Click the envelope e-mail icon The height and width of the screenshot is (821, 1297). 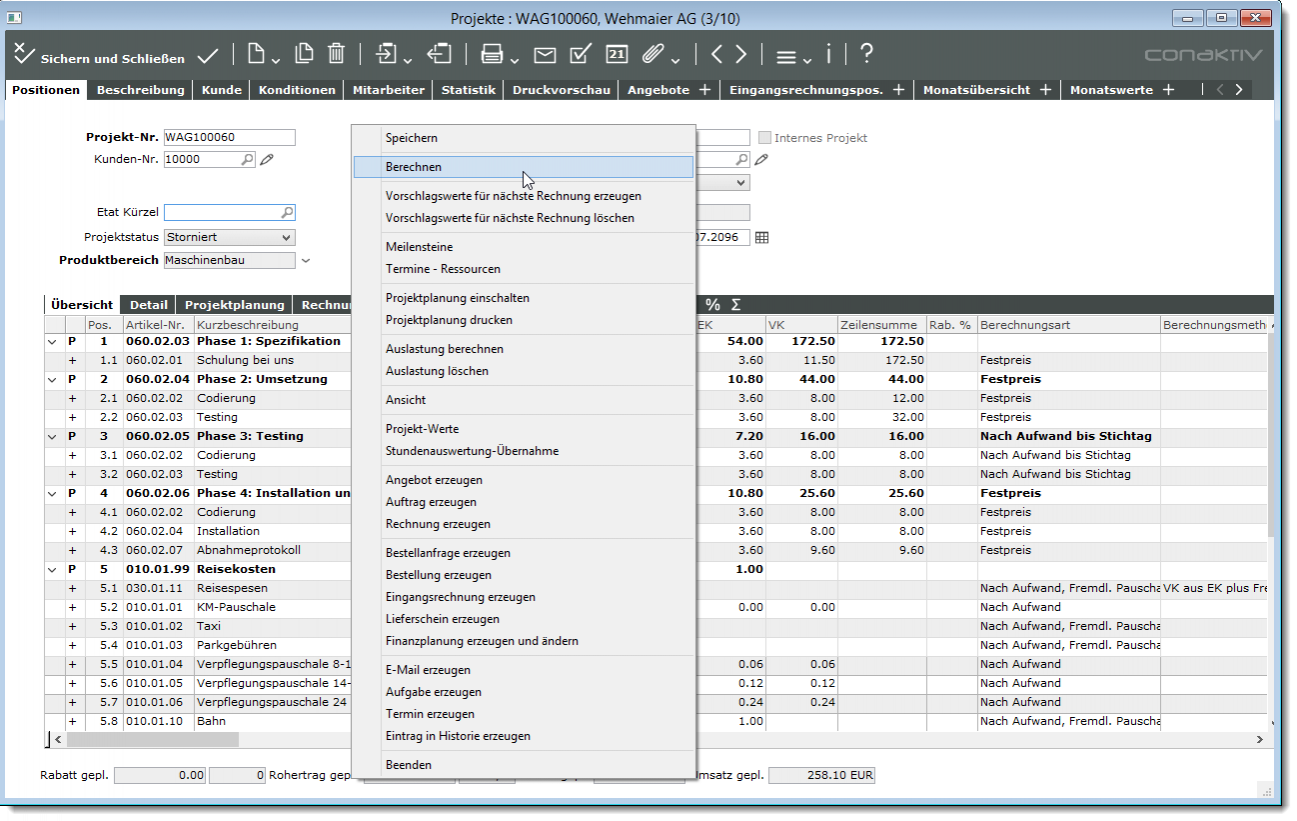click(x=544, y=54)
